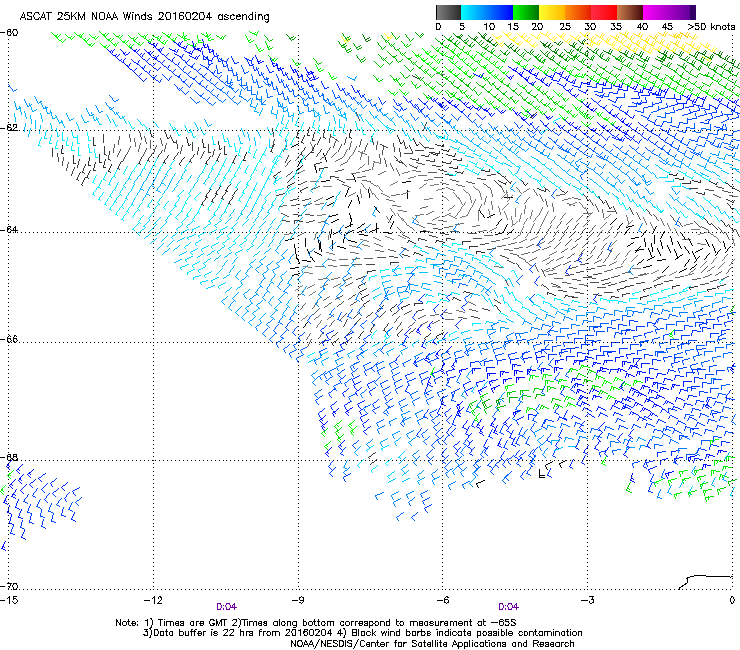740x650 pixels.
Task: Click the latitude label '-70'
Action: [x=9, y=586]
